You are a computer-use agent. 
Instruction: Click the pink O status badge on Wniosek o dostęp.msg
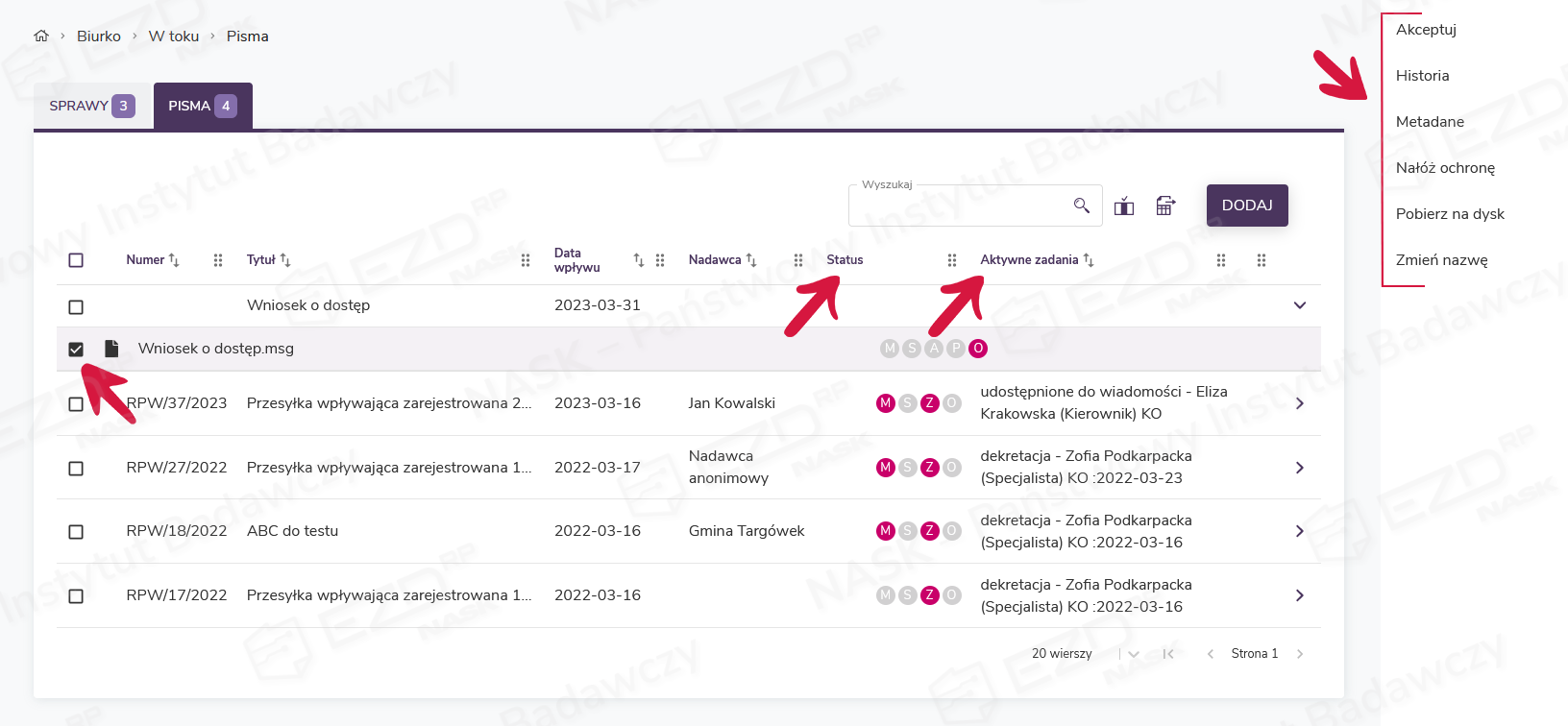tap(978, 349)
